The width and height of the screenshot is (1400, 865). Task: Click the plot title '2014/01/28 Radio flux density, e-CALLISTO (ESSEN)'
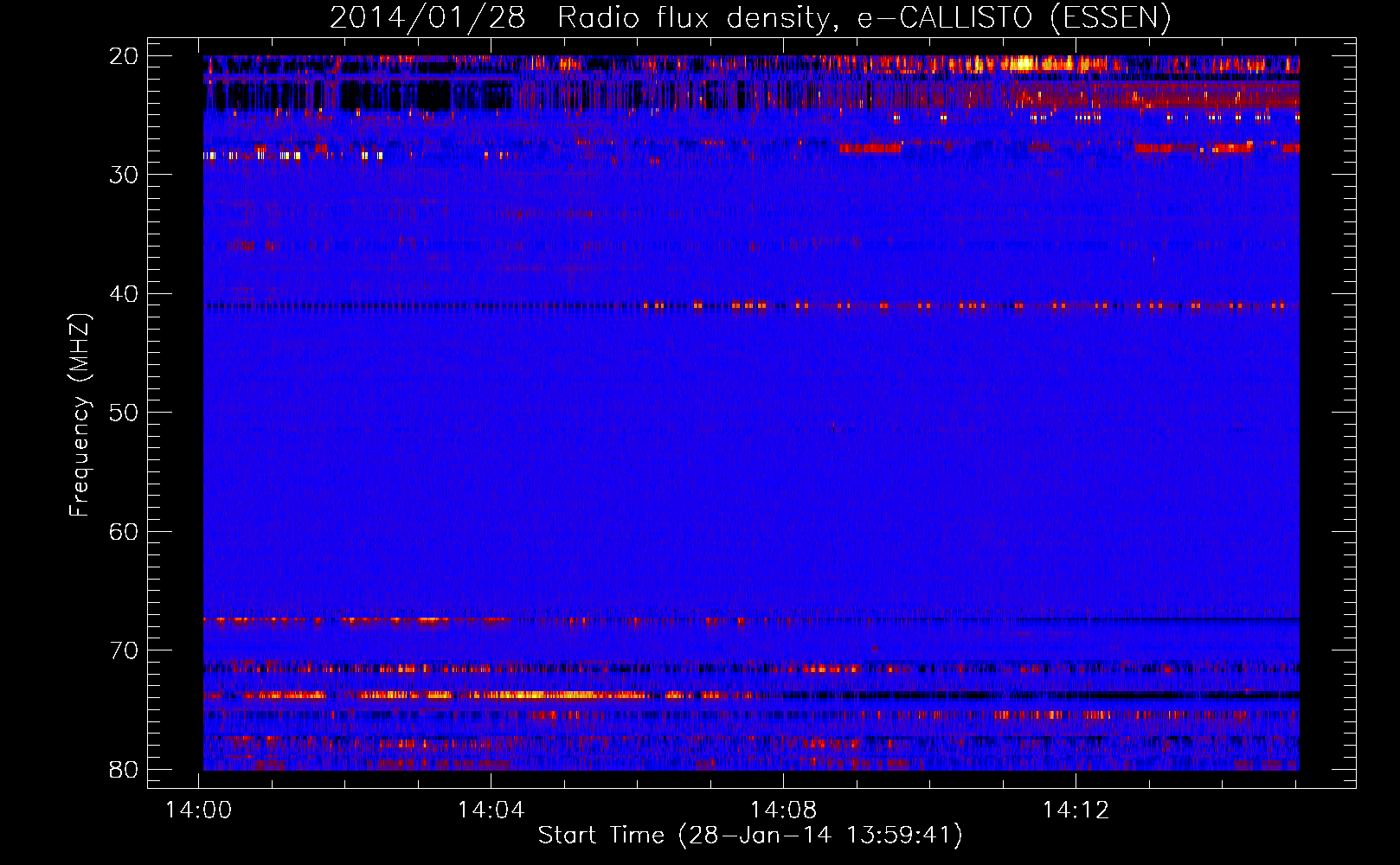click(x=750, y=17)
